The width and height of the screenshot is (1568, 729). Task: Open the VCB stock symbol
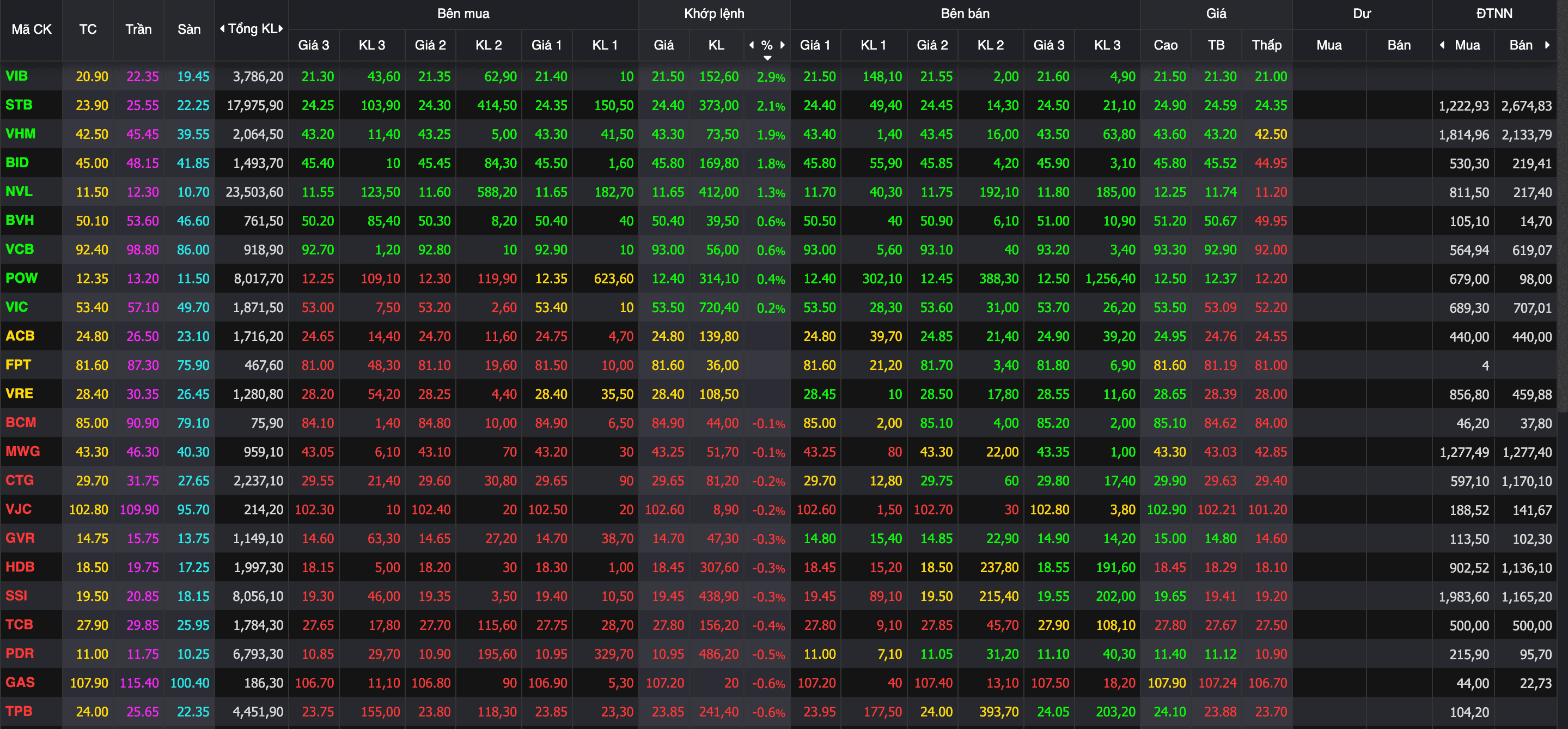20,249
